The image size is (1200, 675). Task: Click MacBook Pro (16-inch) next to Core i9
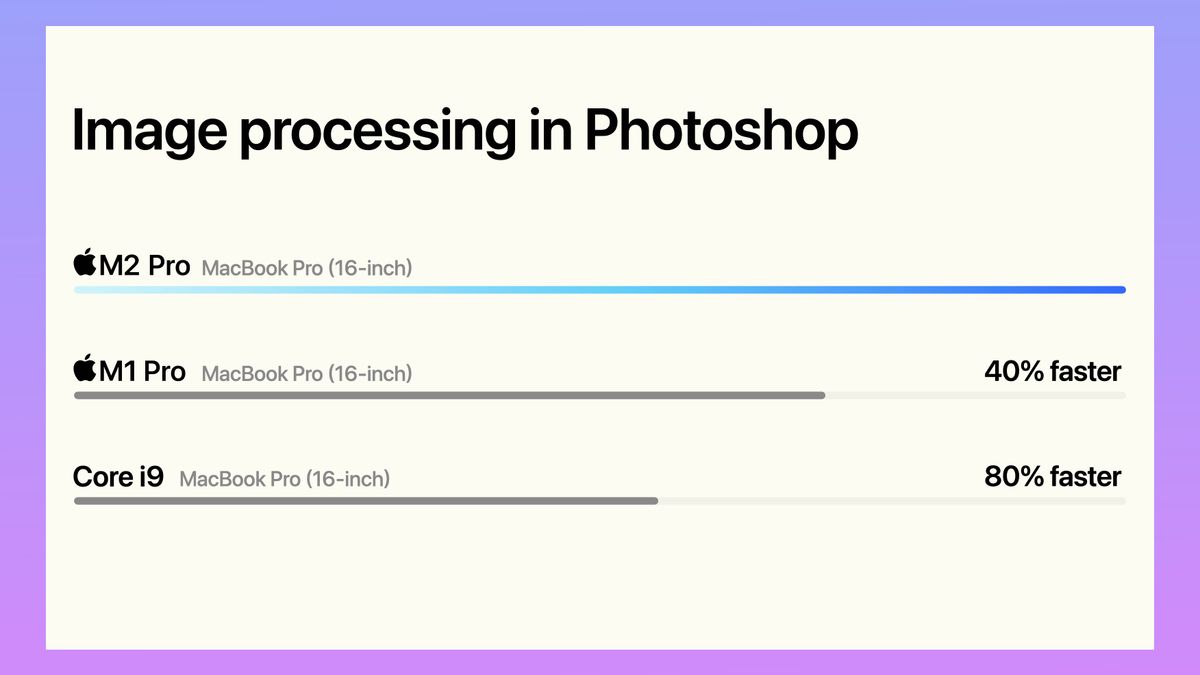point(285,479)
